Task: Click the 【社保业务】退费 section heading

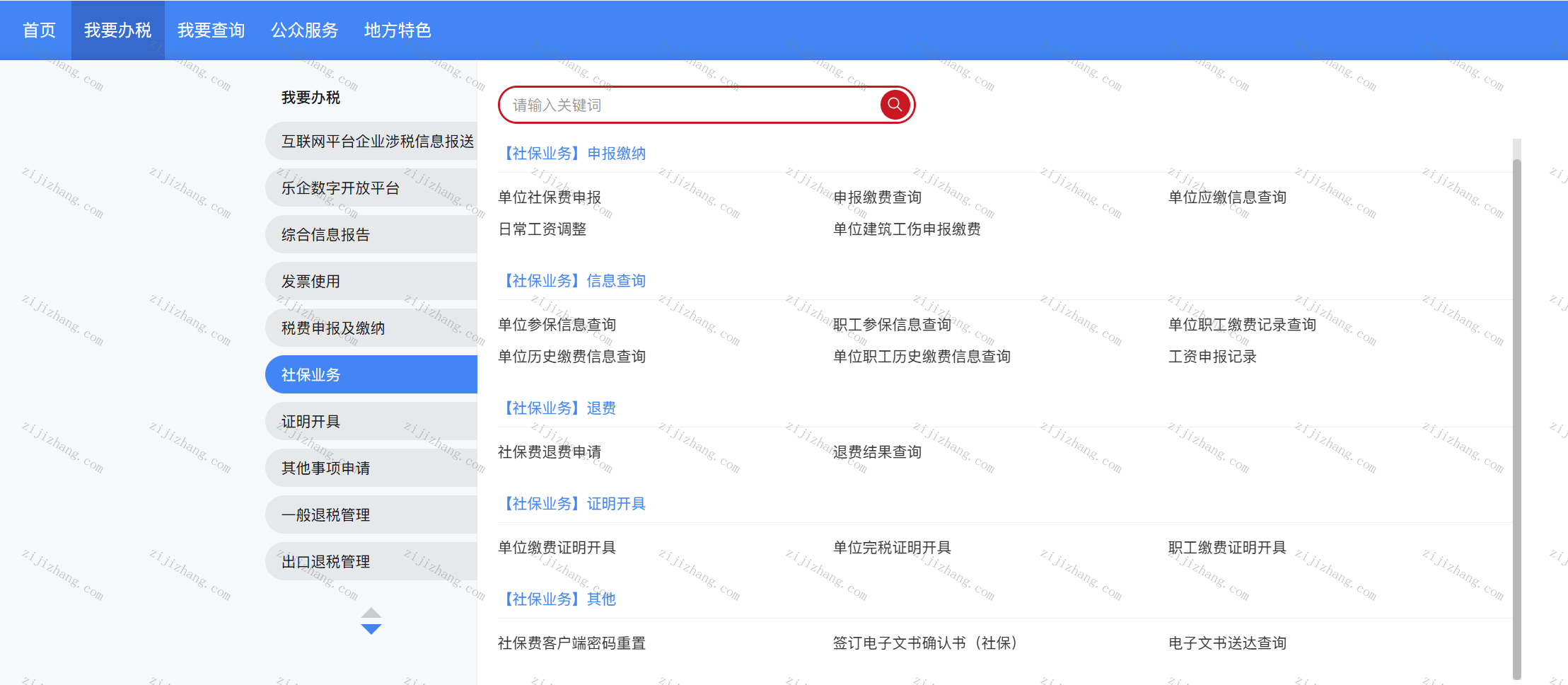Action: [557, 408]
